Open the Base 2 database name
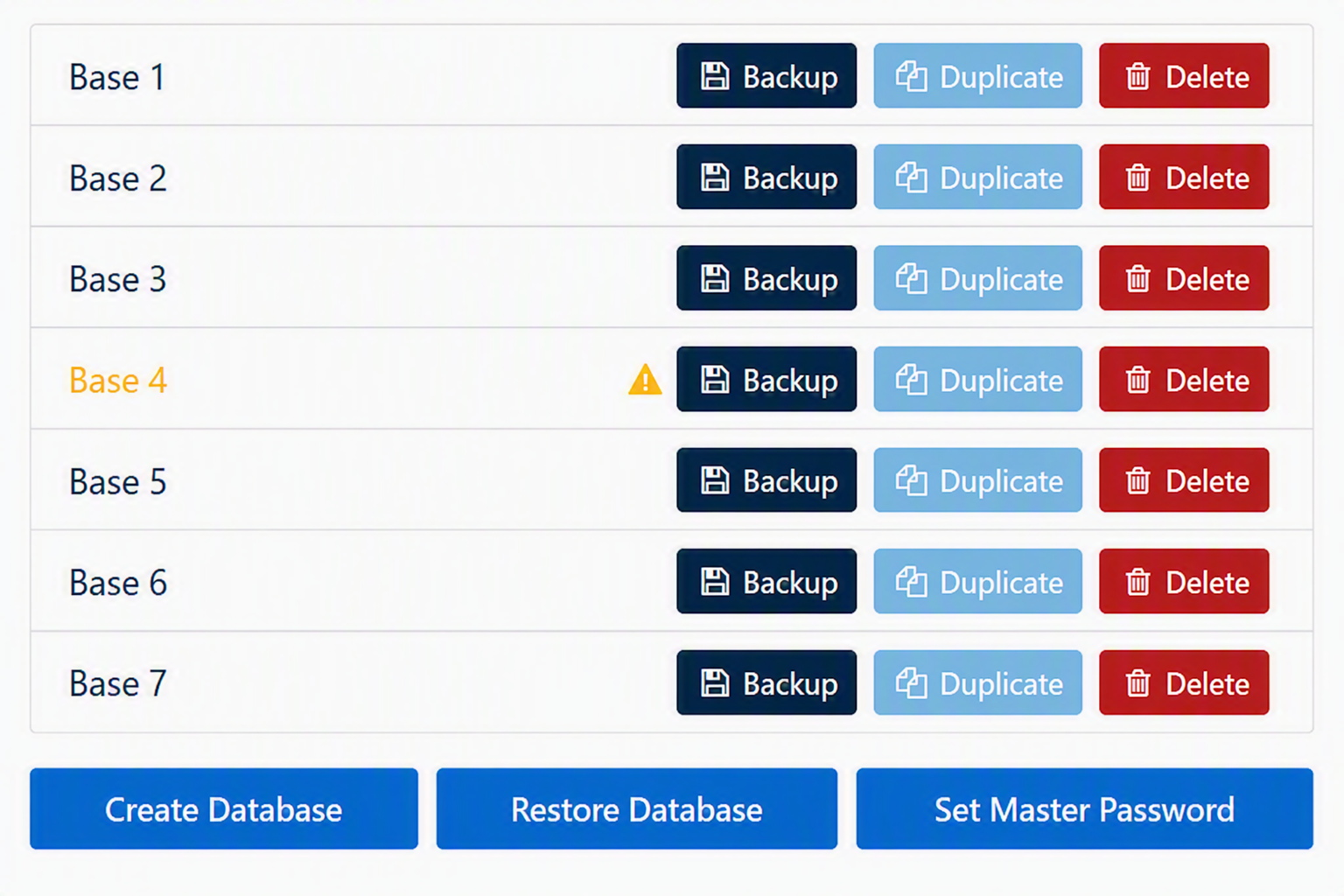 pos(117,178)
